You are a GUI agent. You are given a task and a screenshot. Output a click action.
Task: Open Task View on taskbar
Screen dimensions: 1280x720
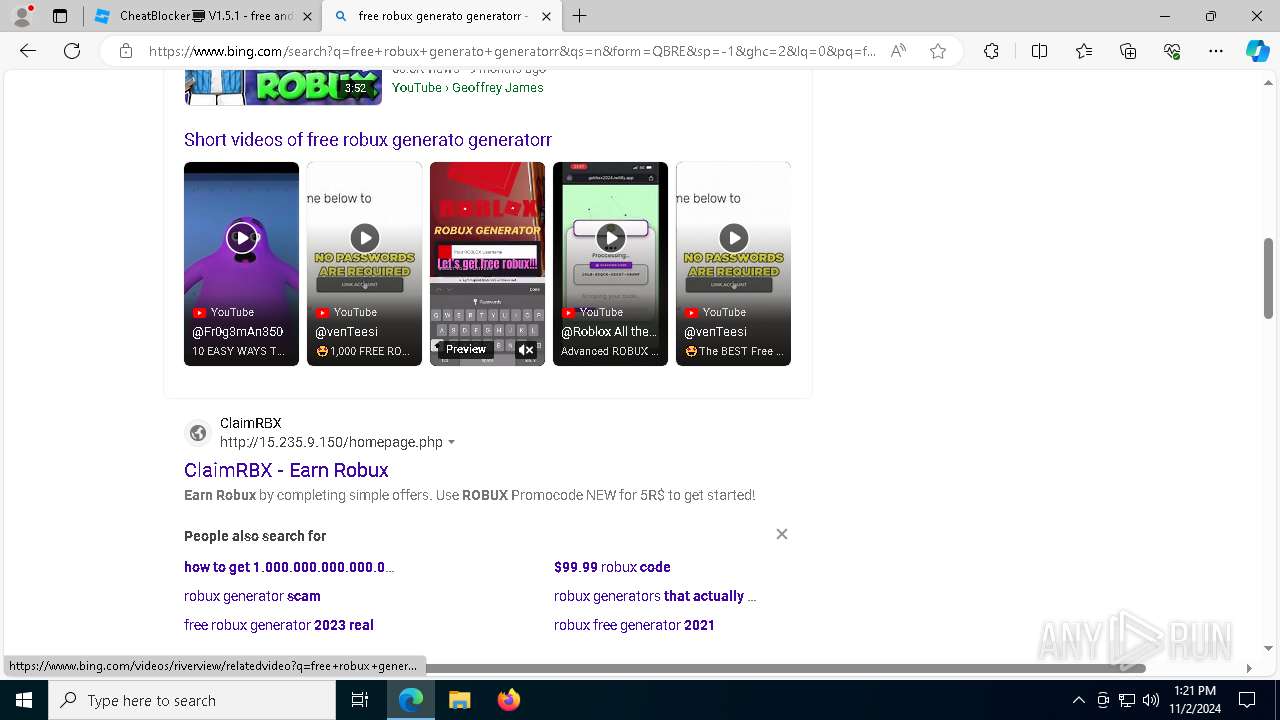click(x=360, y=700)
